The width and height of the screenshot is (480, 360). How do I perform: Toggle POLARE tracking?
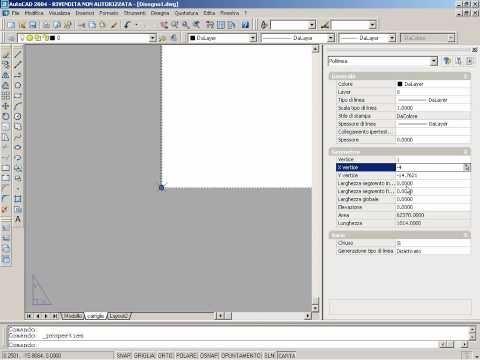186,356
